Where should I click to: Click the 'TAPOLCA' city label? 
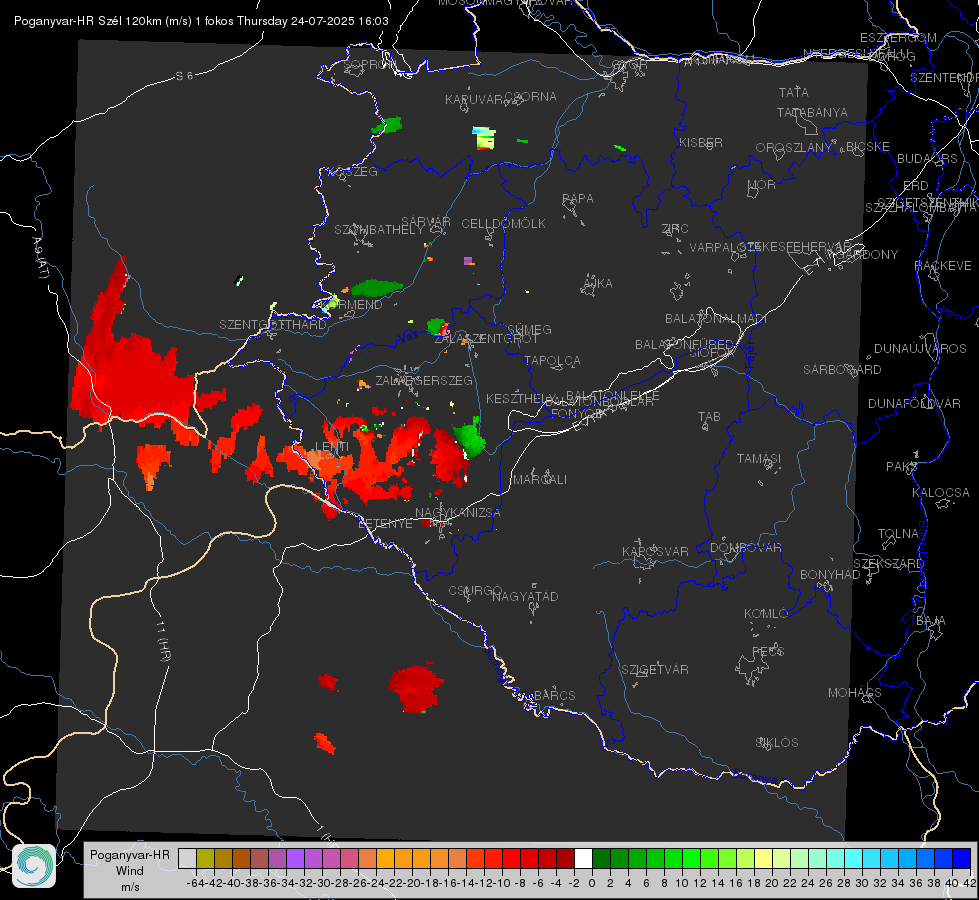click(x=552, y=360)
